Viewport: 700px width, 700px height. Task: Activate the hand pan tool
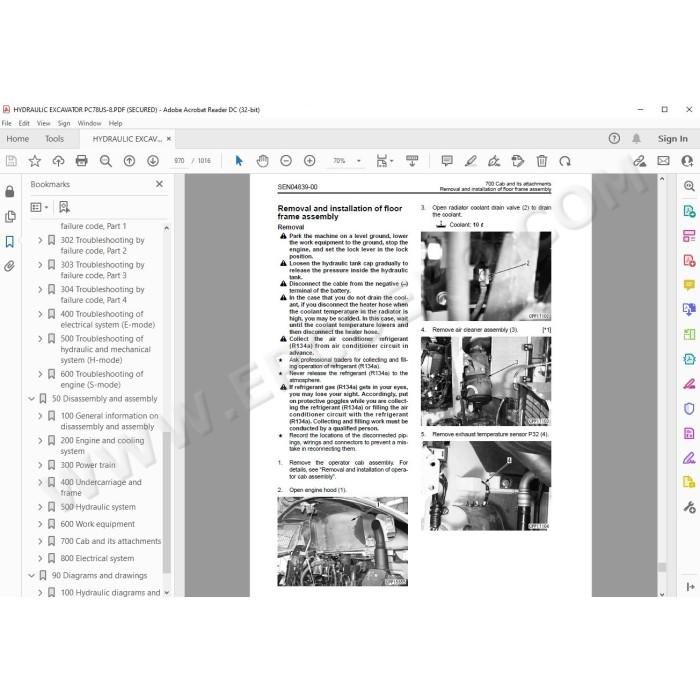pos(262,161)
